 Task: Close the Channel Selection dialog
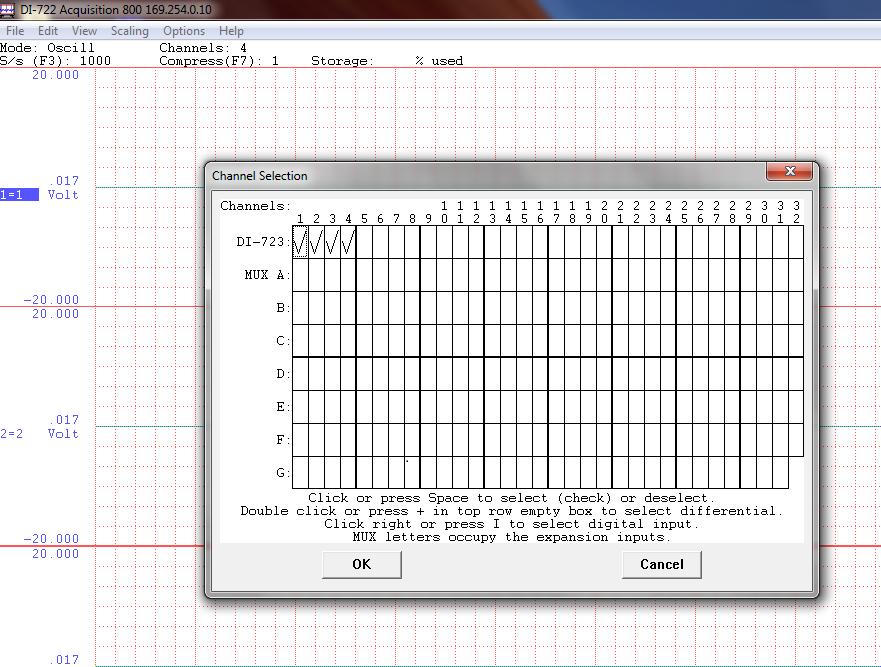tap(789, 171)
